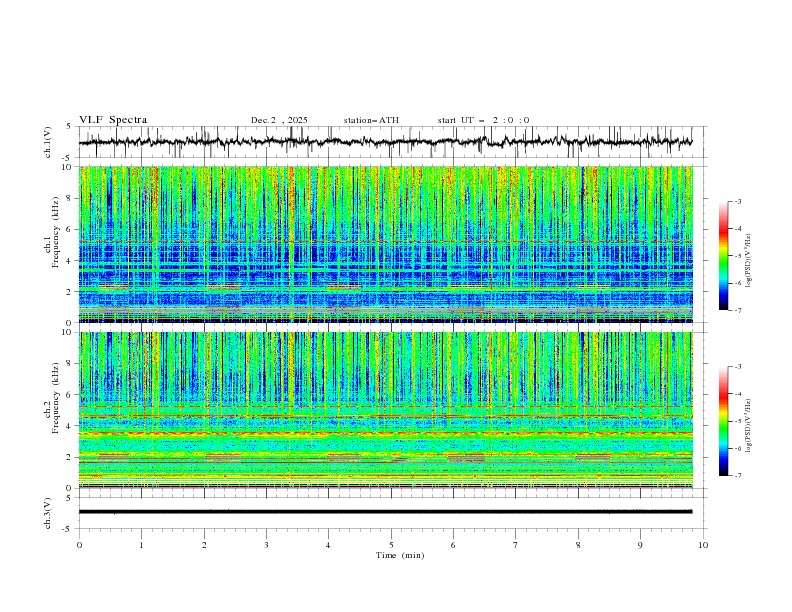Screen dimensions: 792x612
Task: Click ch.1 colorbar tick label "-7"
Action: tap(738, 311)
